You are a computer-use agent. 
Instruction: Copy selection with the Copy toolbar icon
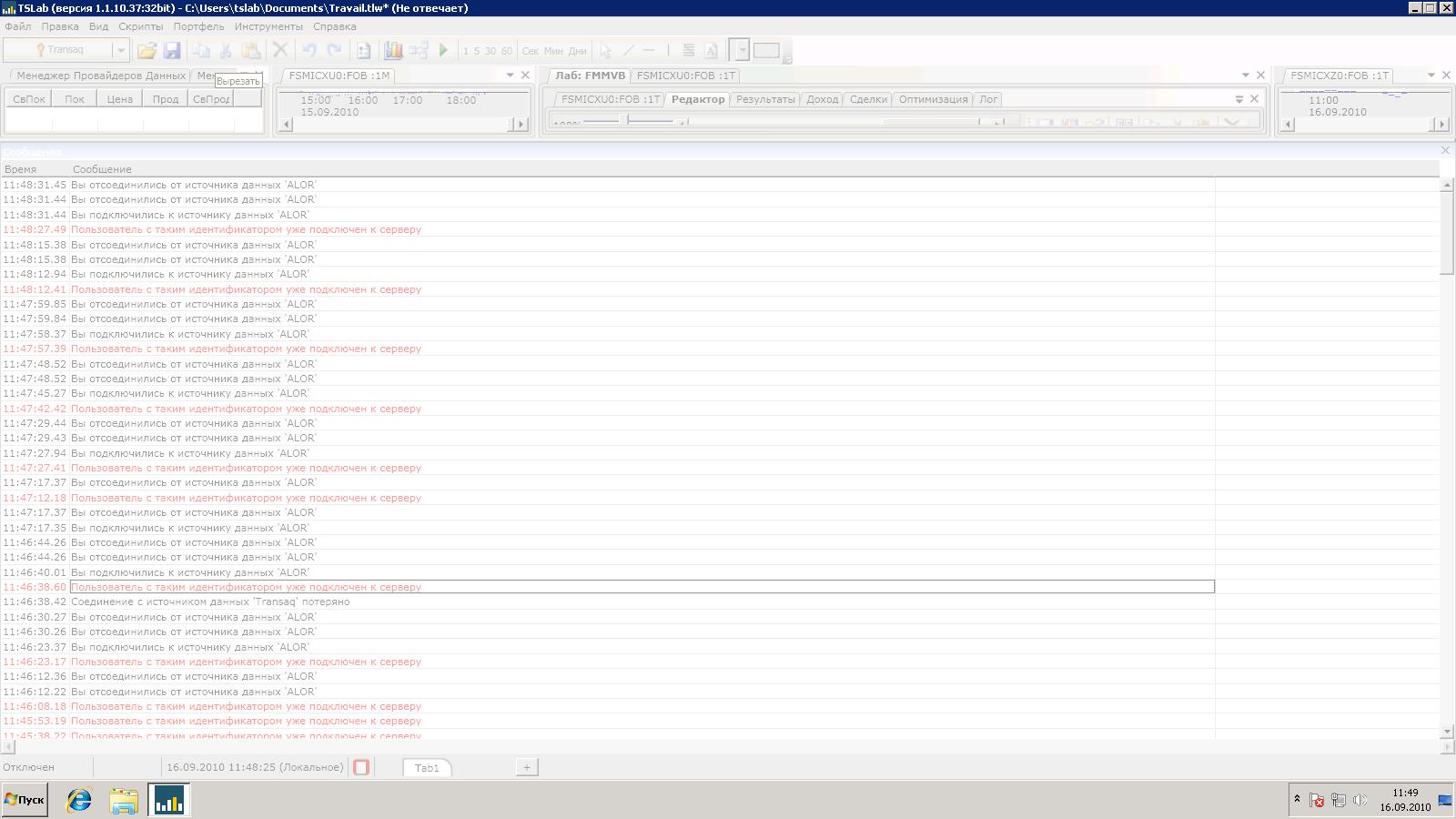tap(201, 51)
